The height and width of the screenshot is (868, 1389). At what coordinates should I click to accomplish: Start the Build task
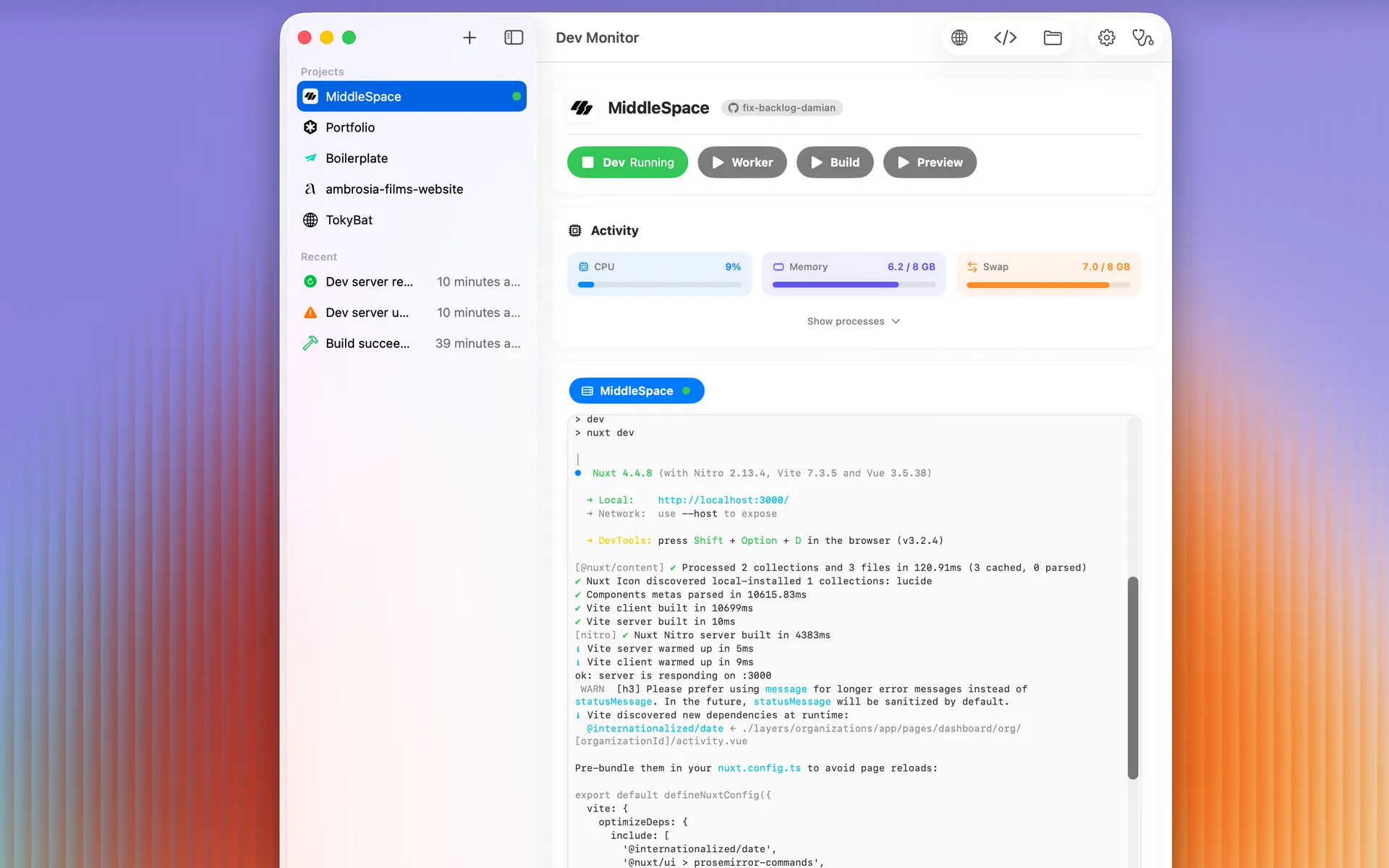(x=835, y=163)
